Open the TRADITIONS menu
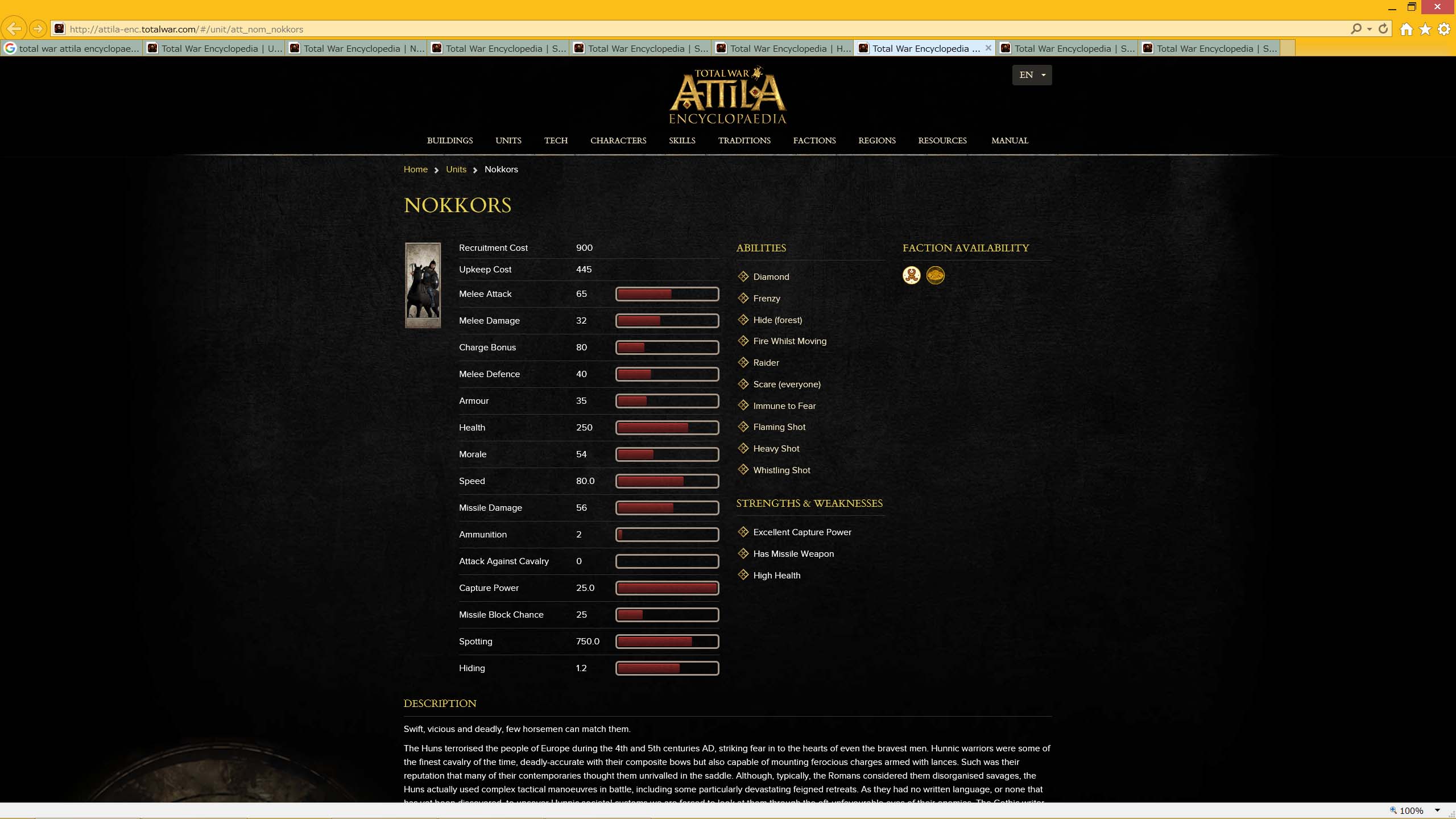1456x819 pixels. pyautogui.click(x=744, y=140)
